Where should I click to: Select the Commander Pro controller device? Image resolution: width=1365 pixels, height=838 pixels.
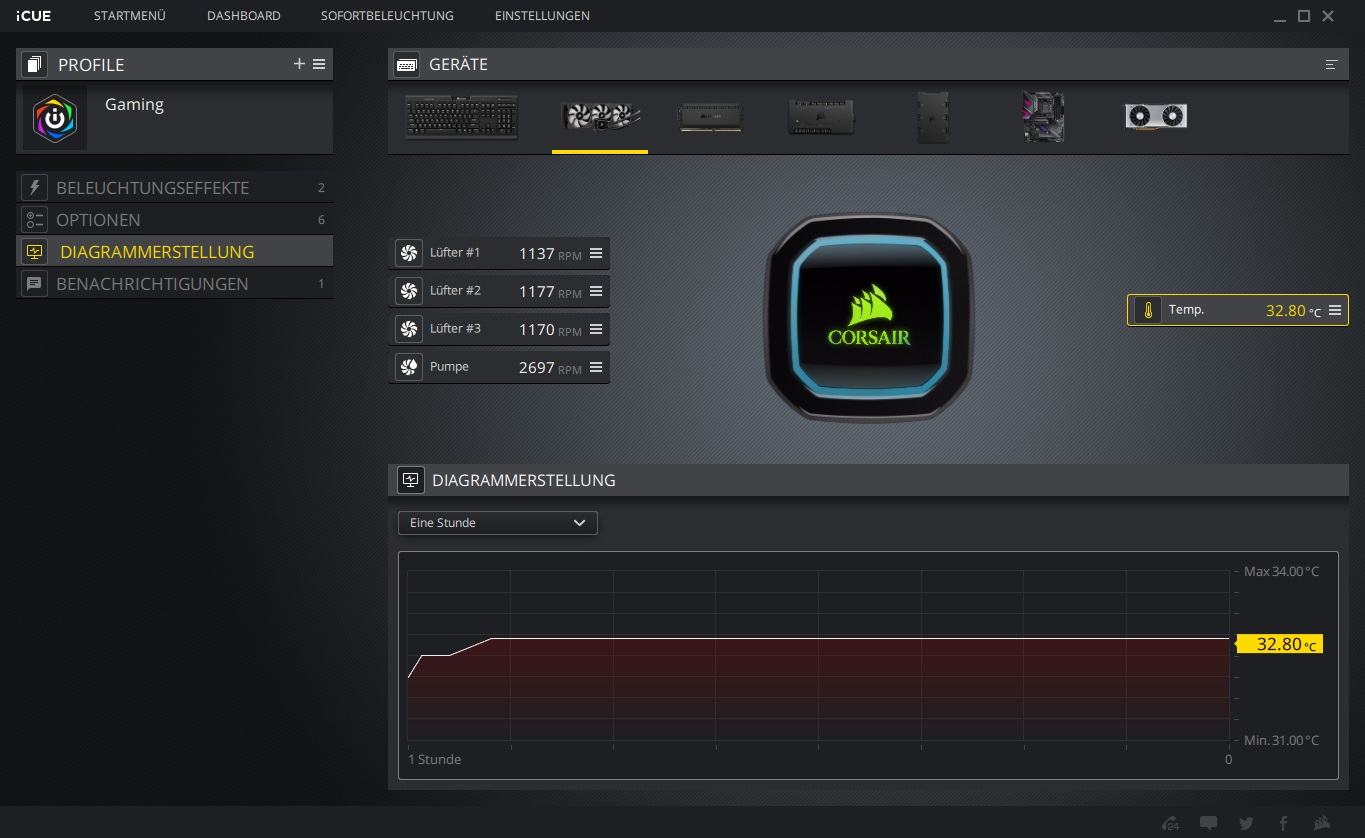coord(821,117)
